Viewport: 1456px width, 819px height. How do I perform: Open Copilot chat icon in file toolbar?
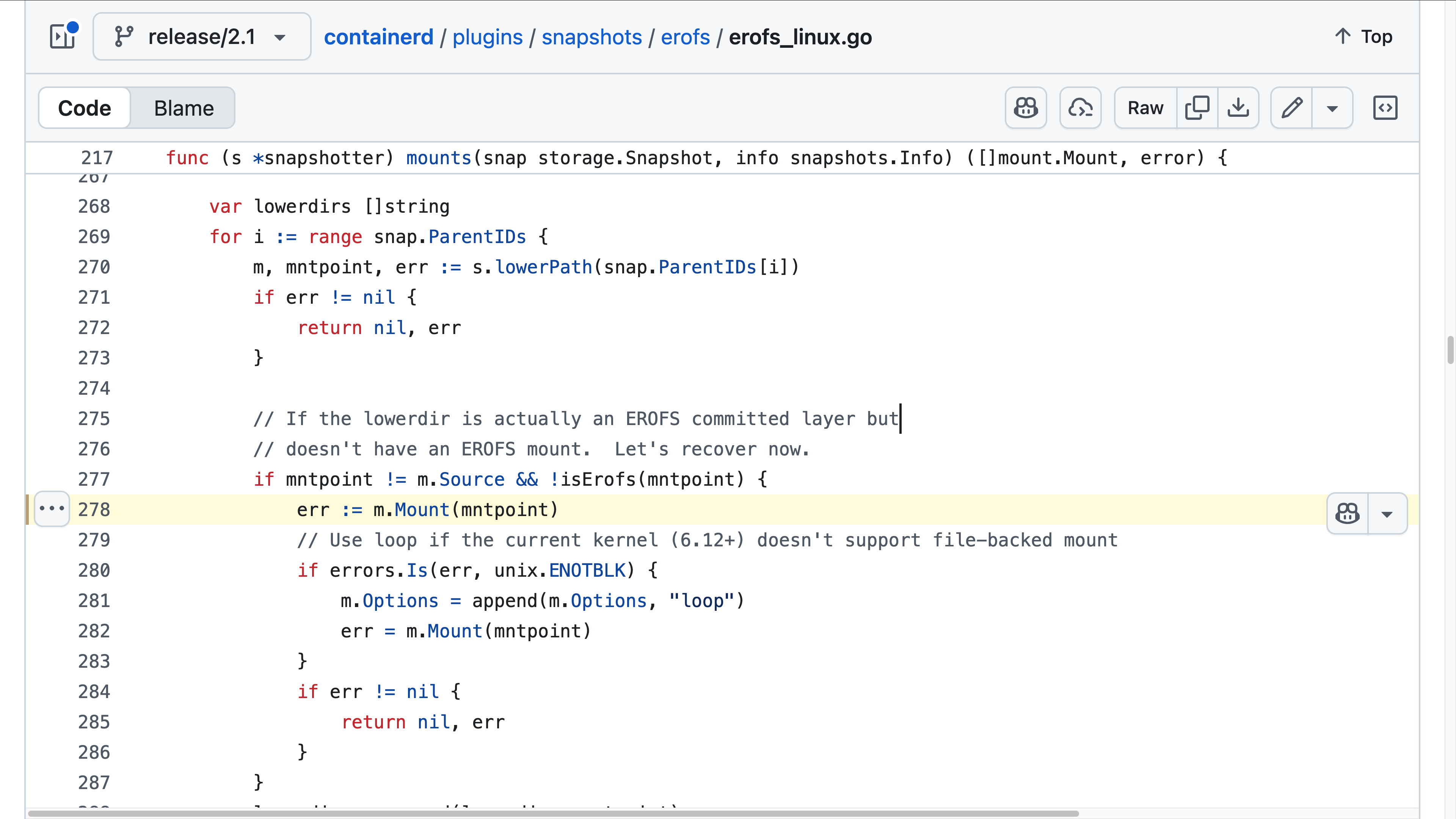(1025, 107)
